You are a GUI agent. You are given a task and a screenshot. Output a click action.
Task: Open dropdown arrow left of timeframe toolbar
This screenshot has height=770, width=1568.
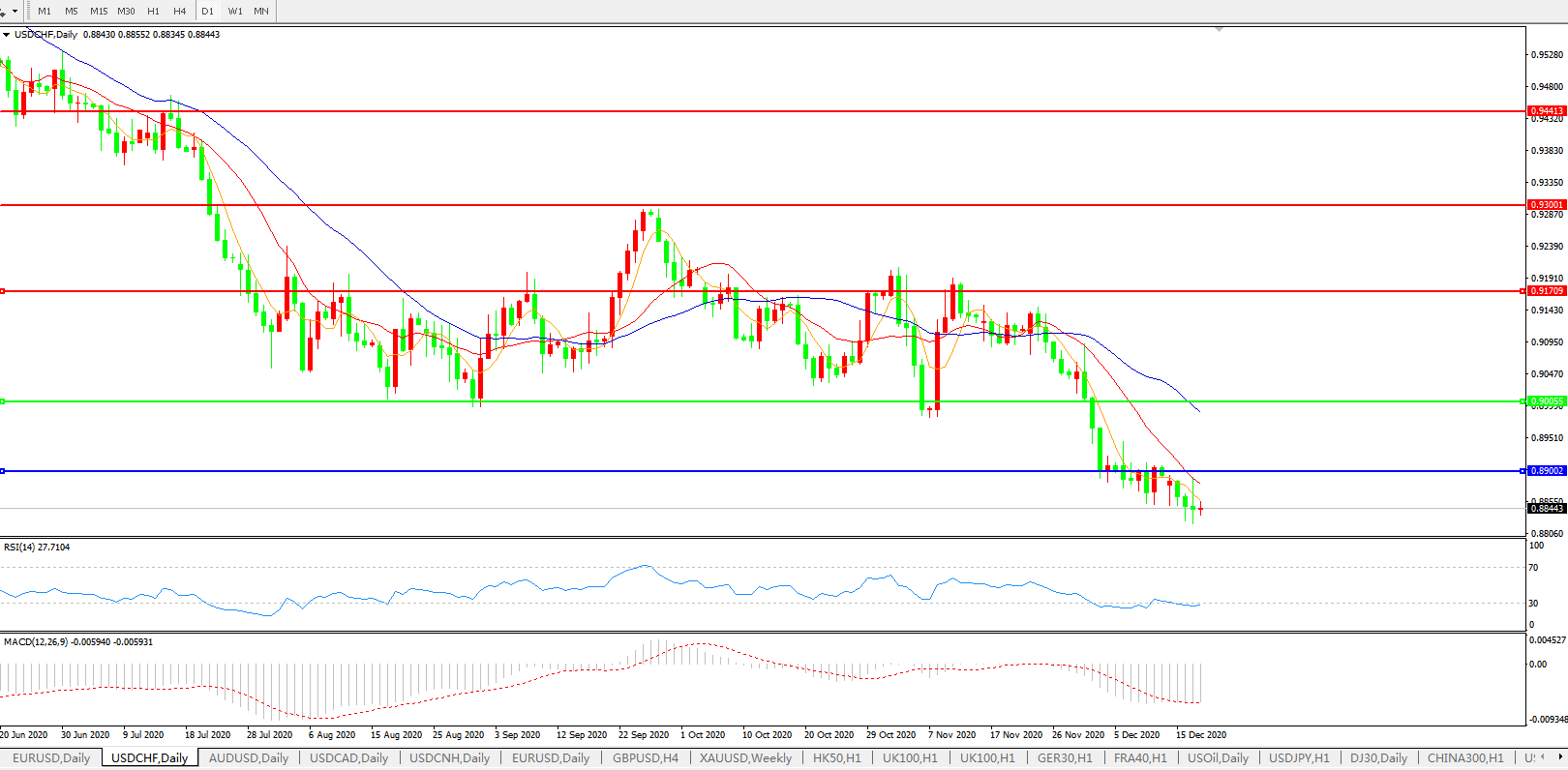coord(14,11)
